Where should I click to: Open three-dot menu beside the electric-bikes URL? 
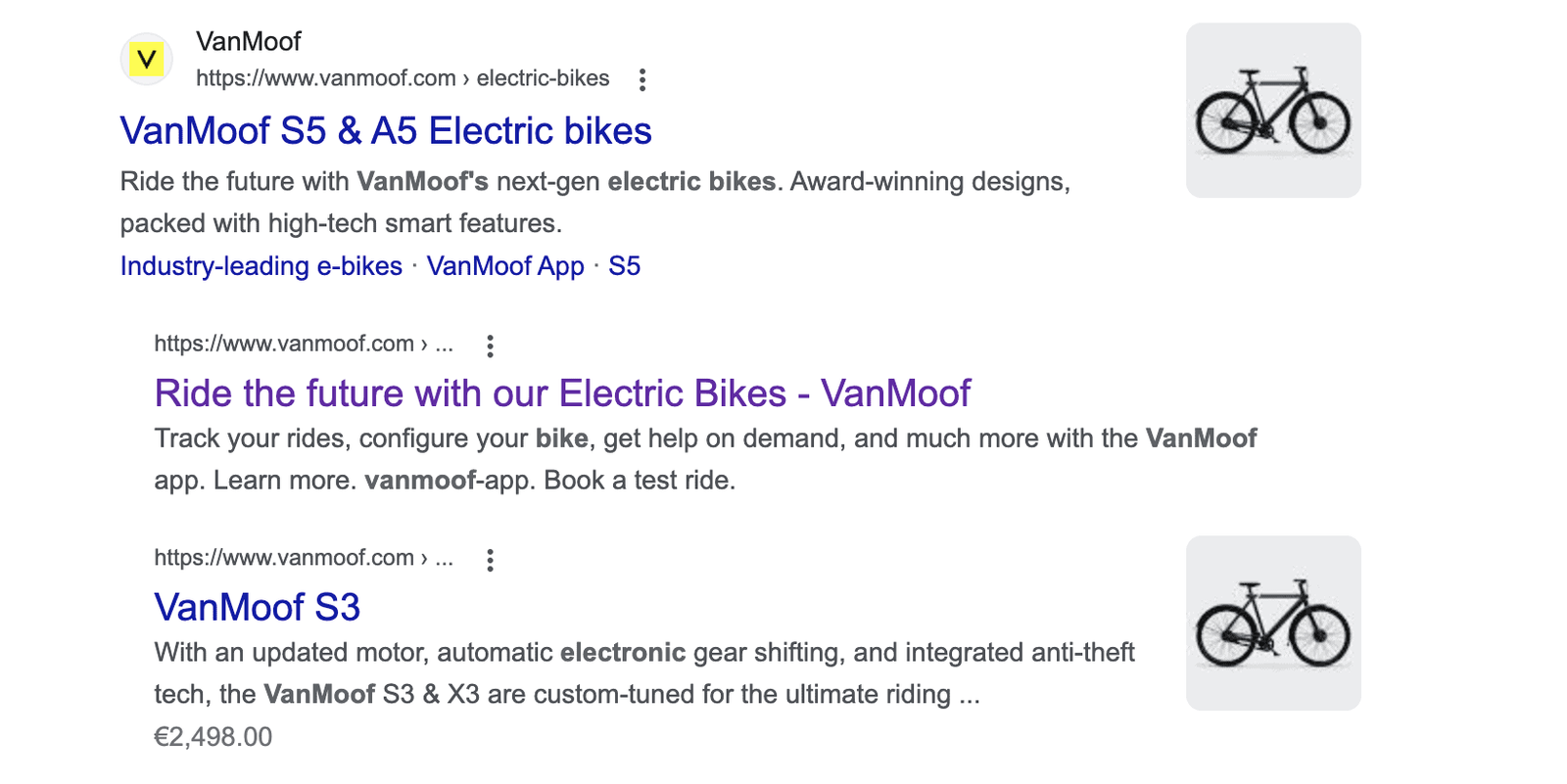click(x=642, y=79)
